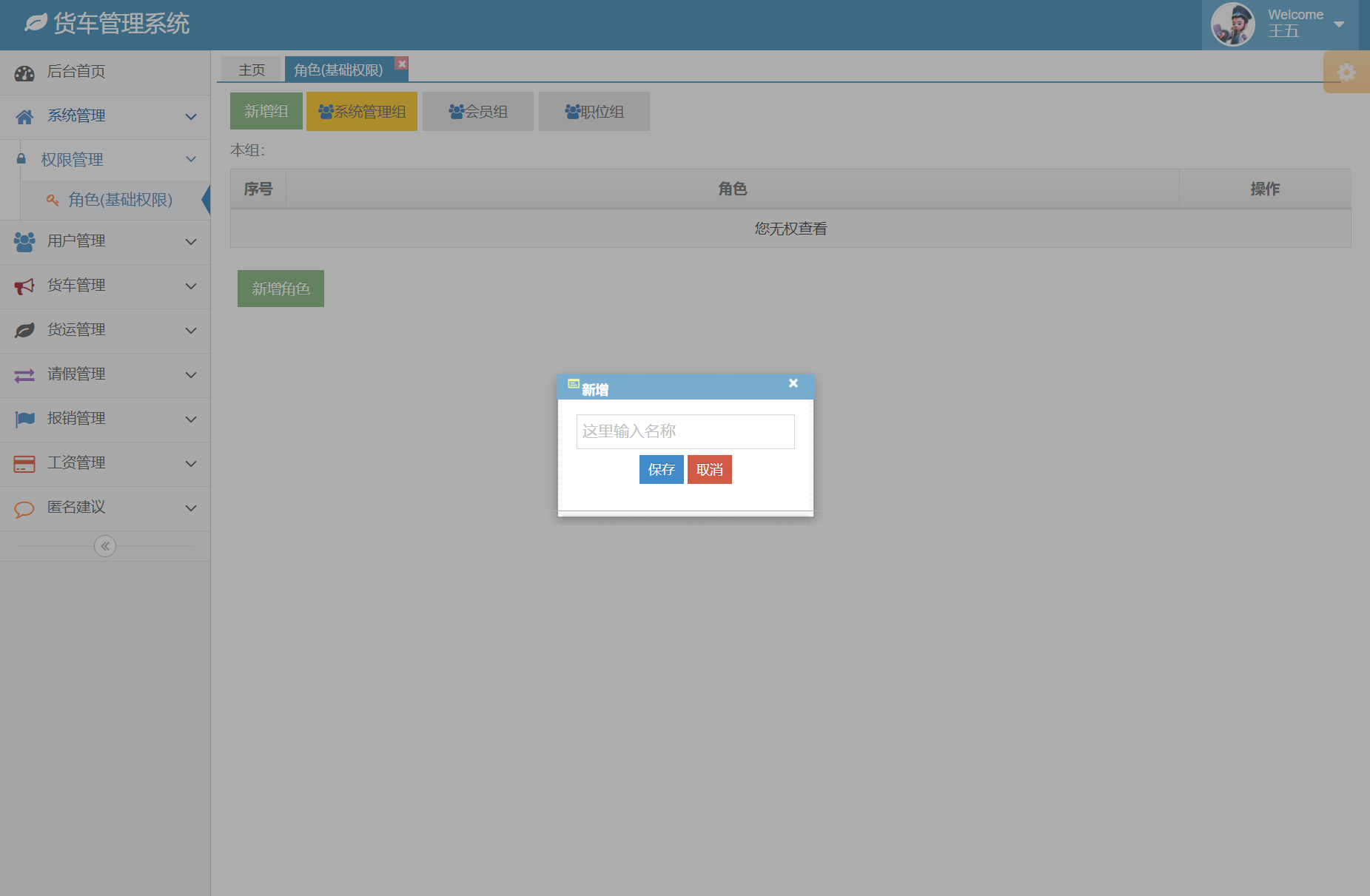The image size is (1370, 896).
Task: Open the 工资管理 sidebar menu
Action: (x=105, y=464)
